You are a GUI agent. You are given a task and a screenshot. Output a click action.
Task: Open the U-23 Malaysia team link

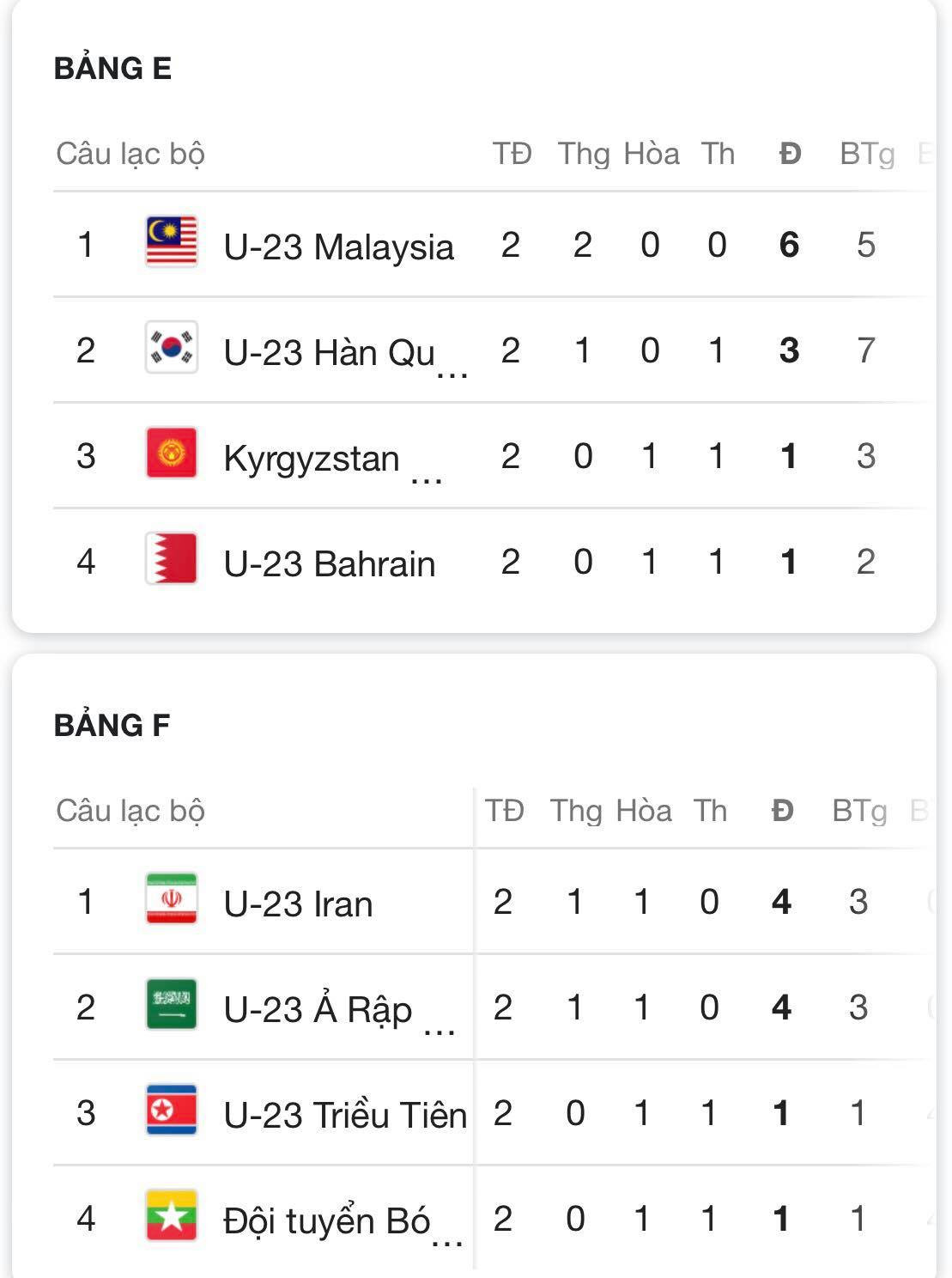(338, 247)
